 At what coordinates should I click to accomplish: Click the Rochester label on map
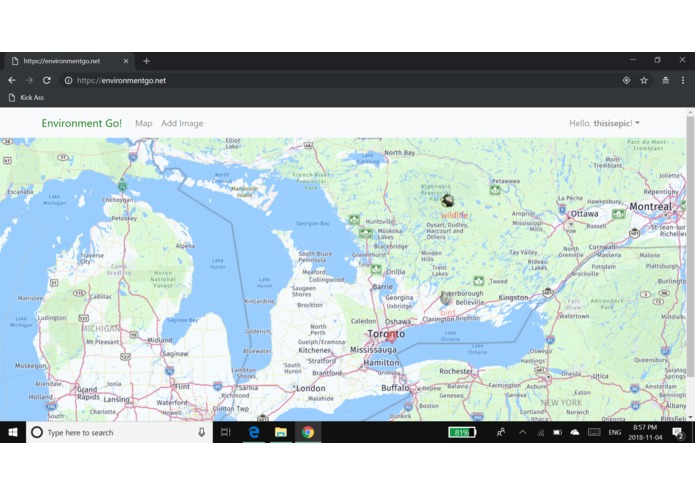tap(456, 371)
